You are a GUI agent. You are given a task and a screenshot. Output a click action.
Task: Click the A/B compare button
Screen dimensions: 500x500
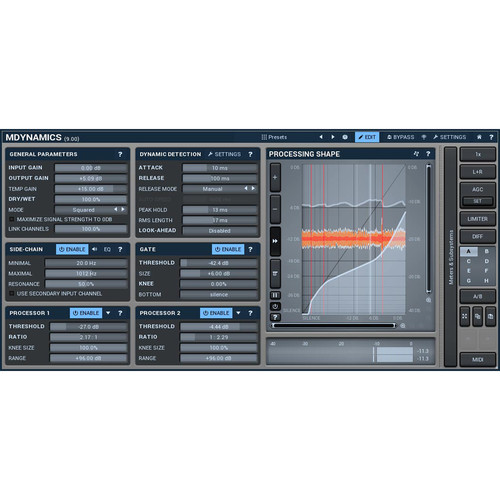[478, 296]
